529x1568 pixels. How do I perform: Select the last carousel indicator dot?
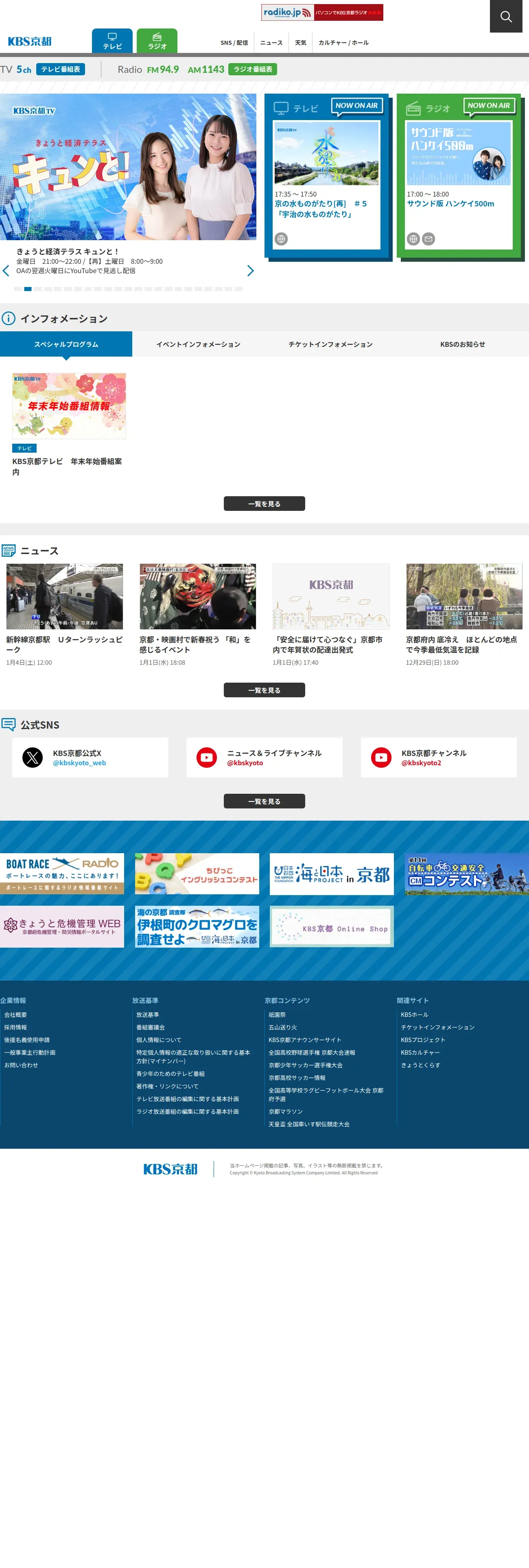(x=238, y=289)
